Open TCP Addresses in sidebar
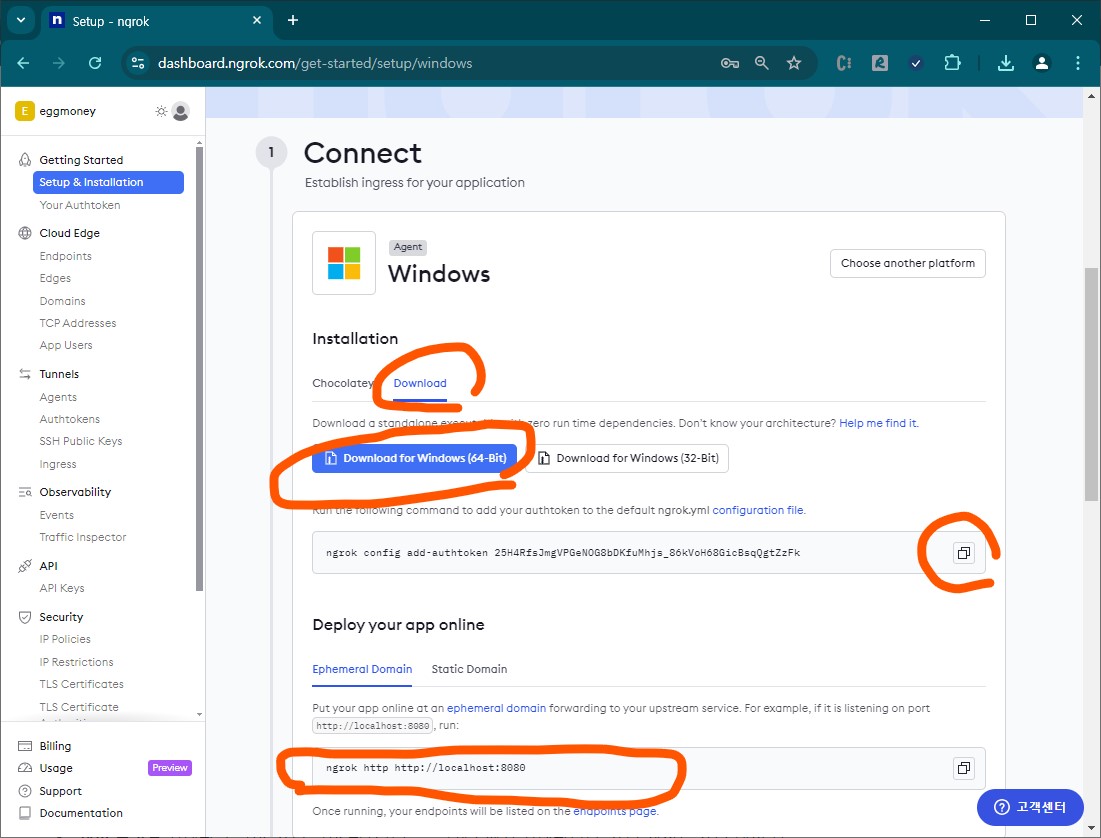 tap(78, 323)
